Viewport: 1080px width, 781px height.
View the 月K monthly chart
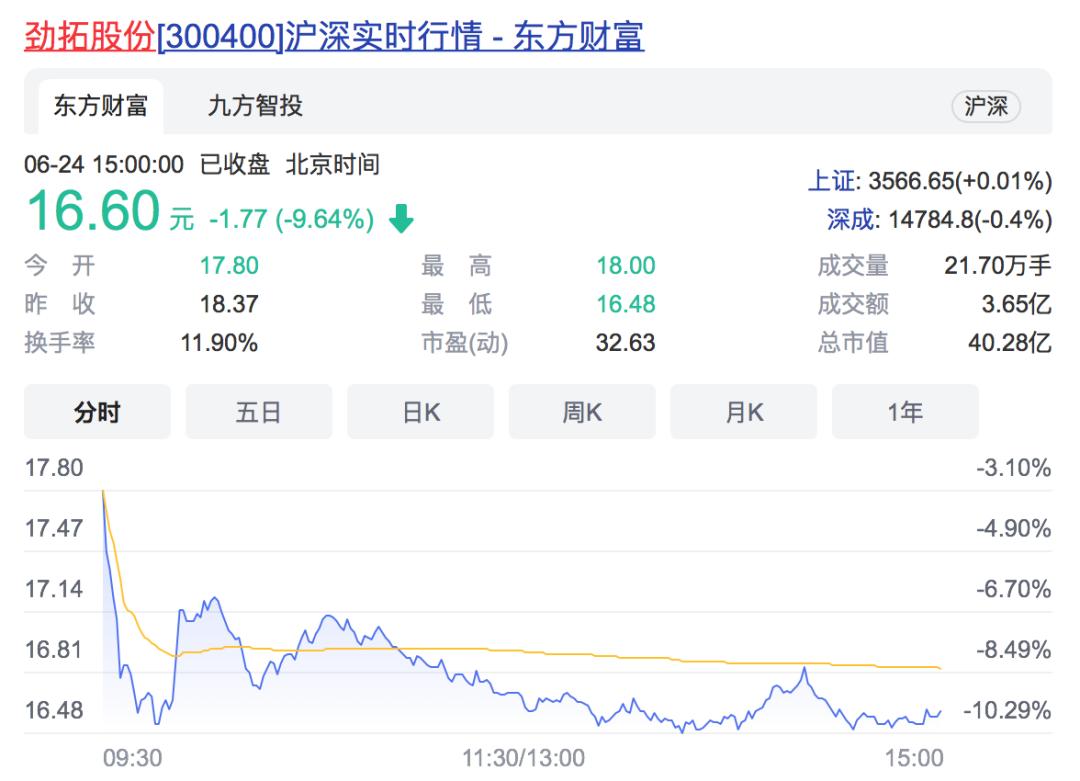[743, 411]
